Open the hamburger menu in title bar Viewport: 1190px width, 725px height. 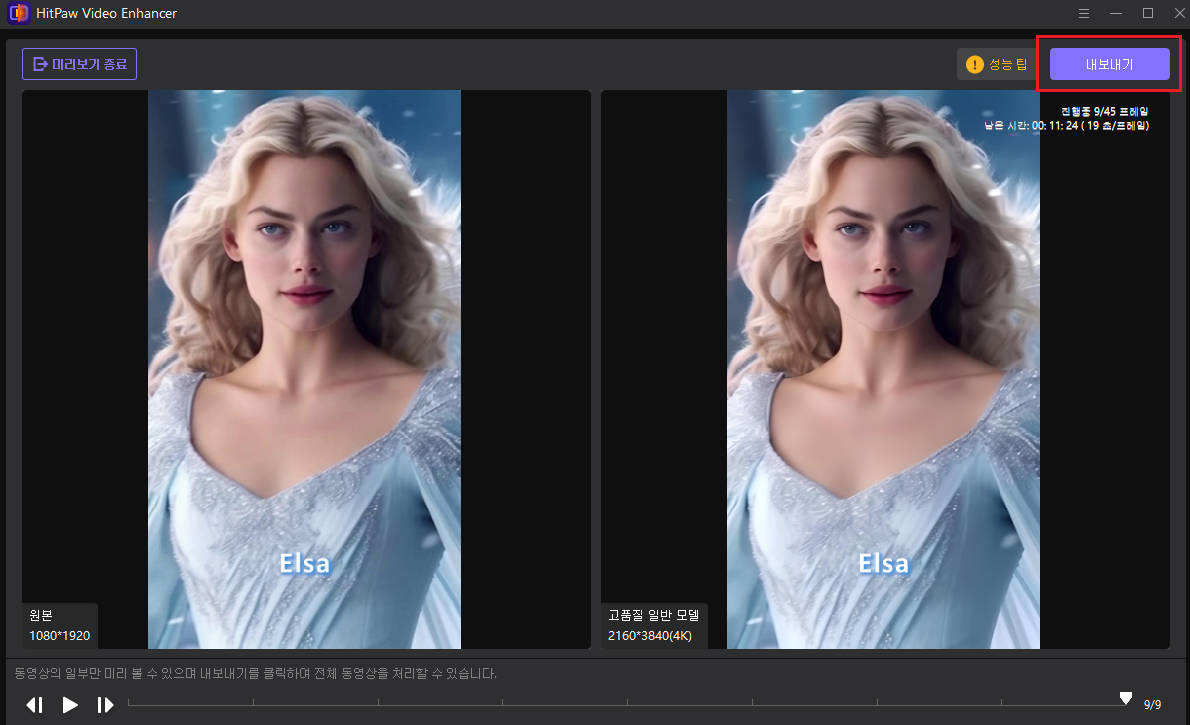pyautogui.click(x=1084, y=14)
